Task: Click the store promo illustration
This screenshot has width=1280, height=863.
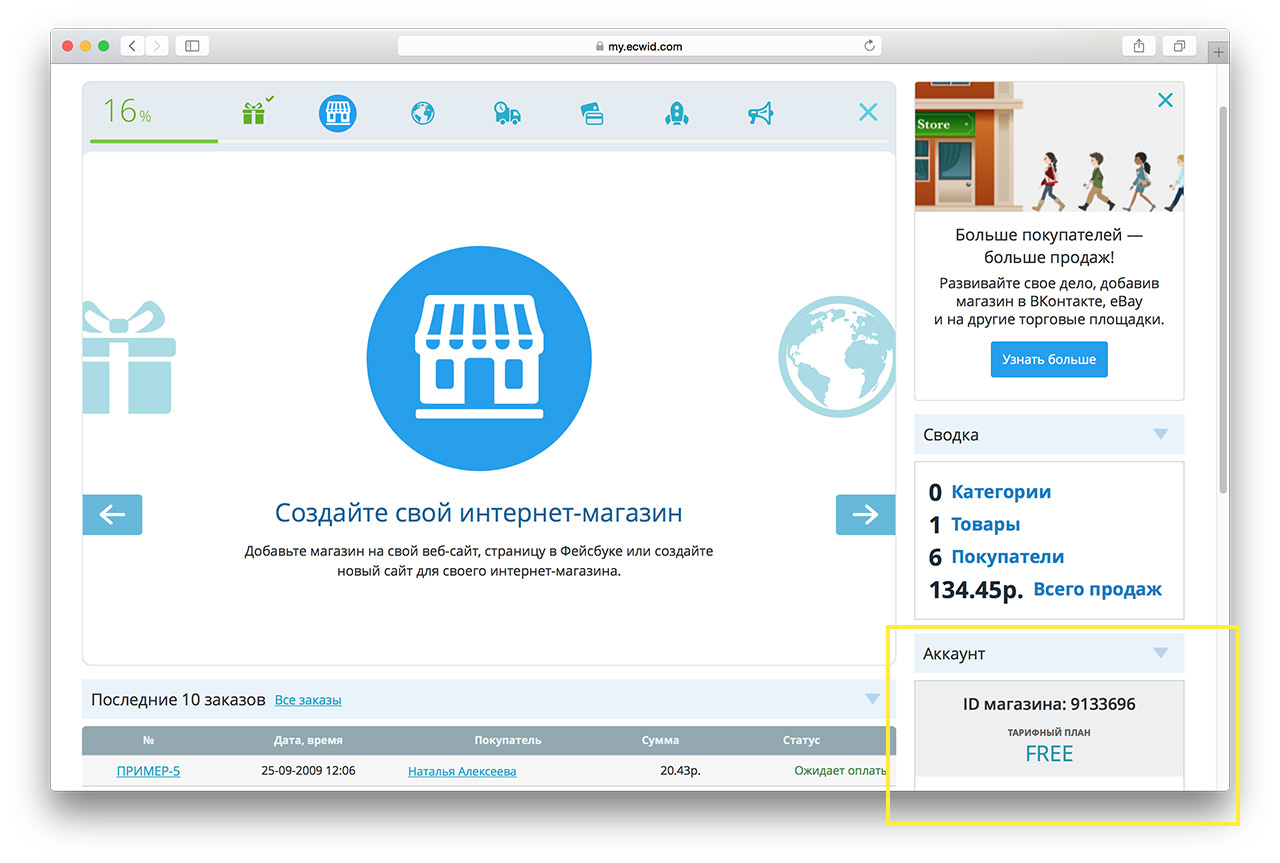Action: coord(1049,146)
